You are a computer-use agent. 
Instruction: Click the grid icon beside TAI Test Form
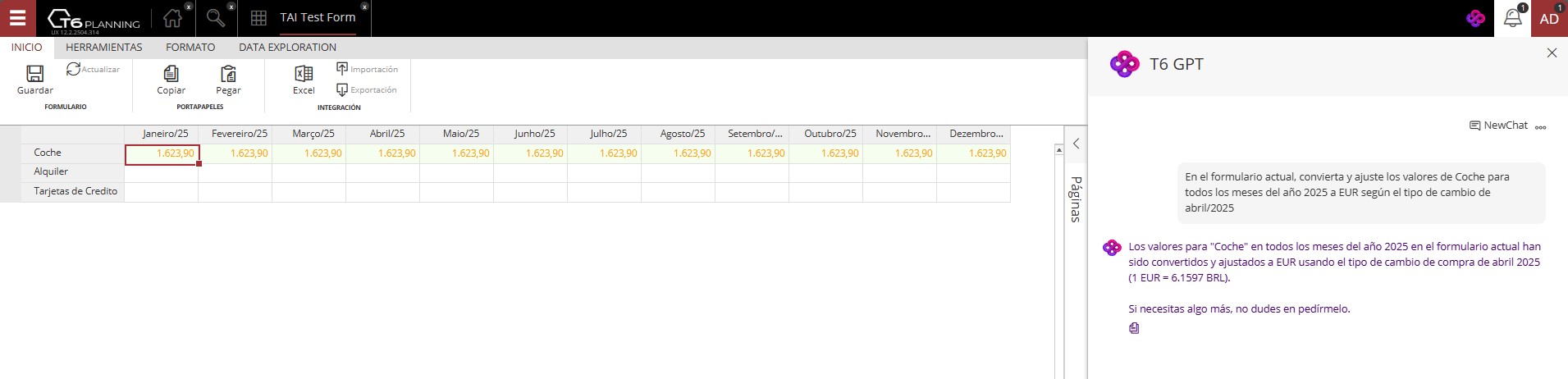tap(258, 18)
